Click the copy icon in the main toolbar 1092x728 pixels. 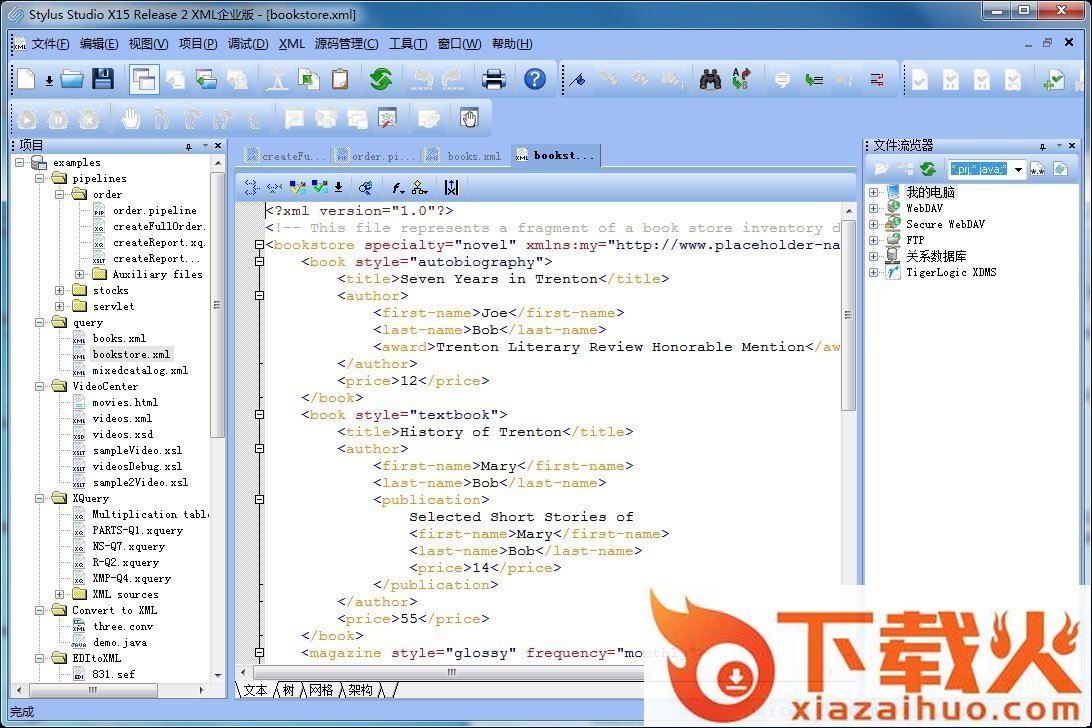tap(309, 79)
